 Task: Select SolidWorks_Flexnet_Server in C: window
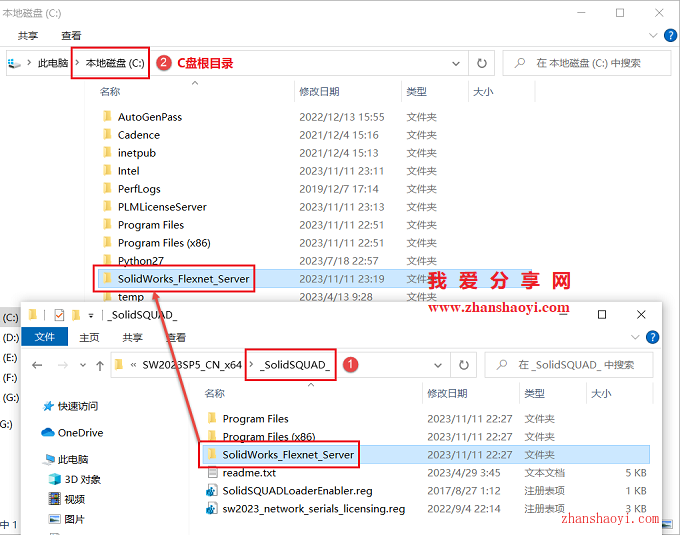pos(183,279)
